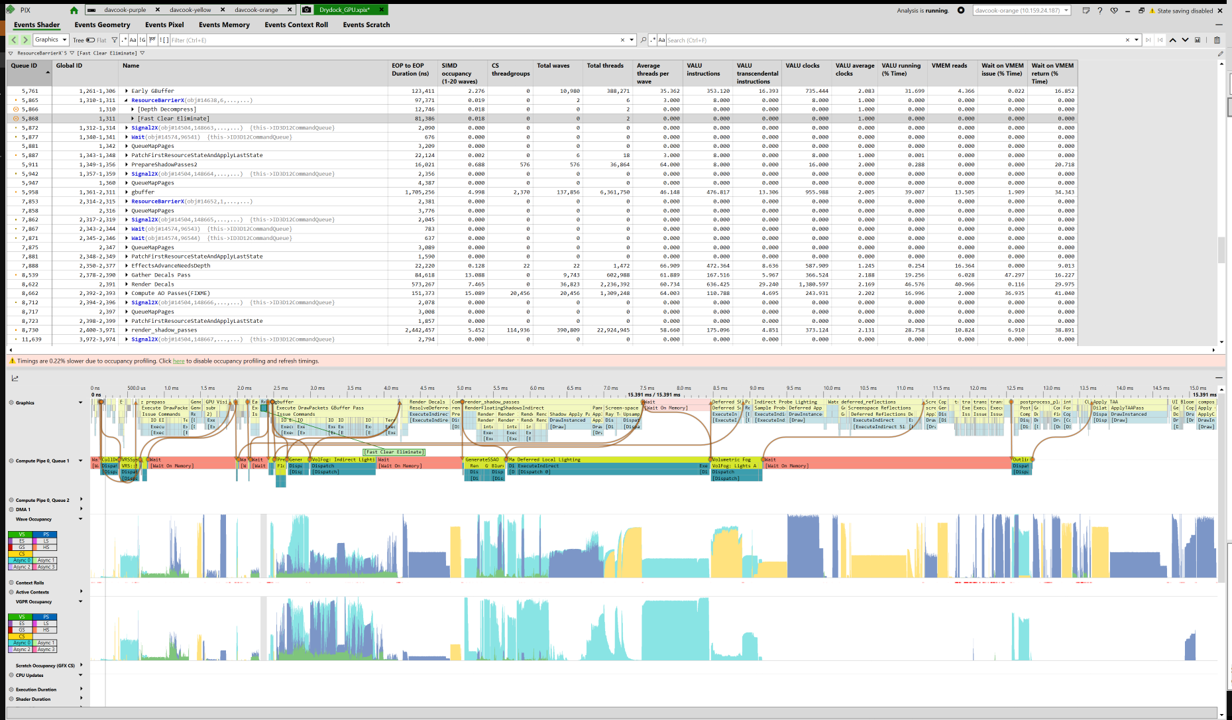Click the clipboard icon near search
1232x720 pixels.
pos(1217,40)
